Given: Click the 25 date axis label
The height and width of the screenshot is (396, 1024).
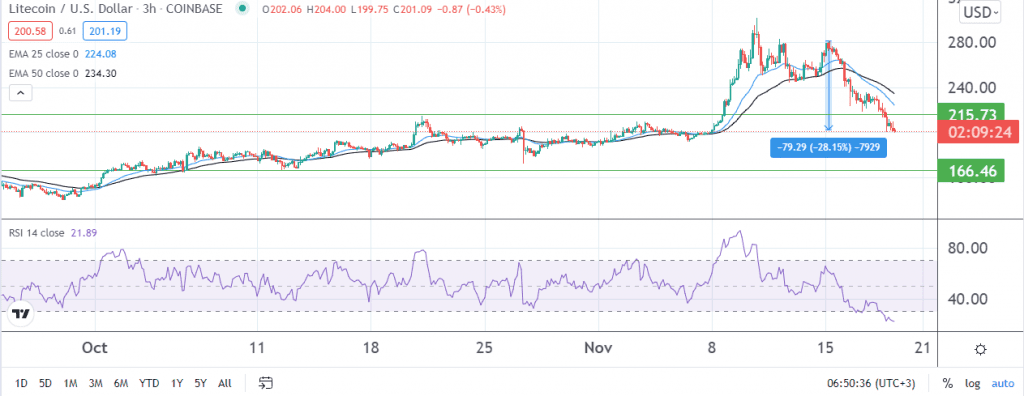Looking at the screenshot, I should [484, 348].
